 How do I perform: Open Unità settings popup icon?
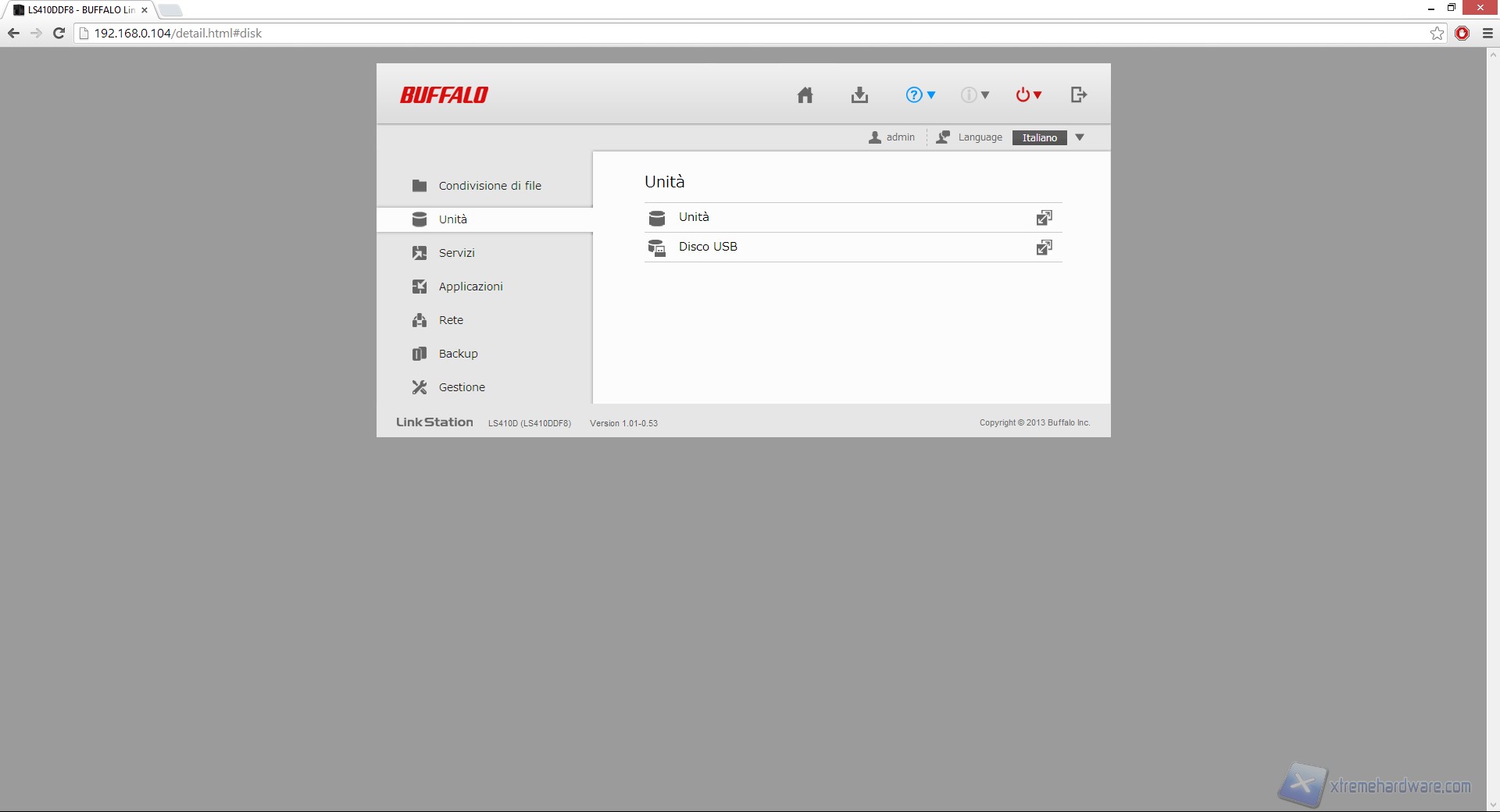click(x=1044, y=218)
